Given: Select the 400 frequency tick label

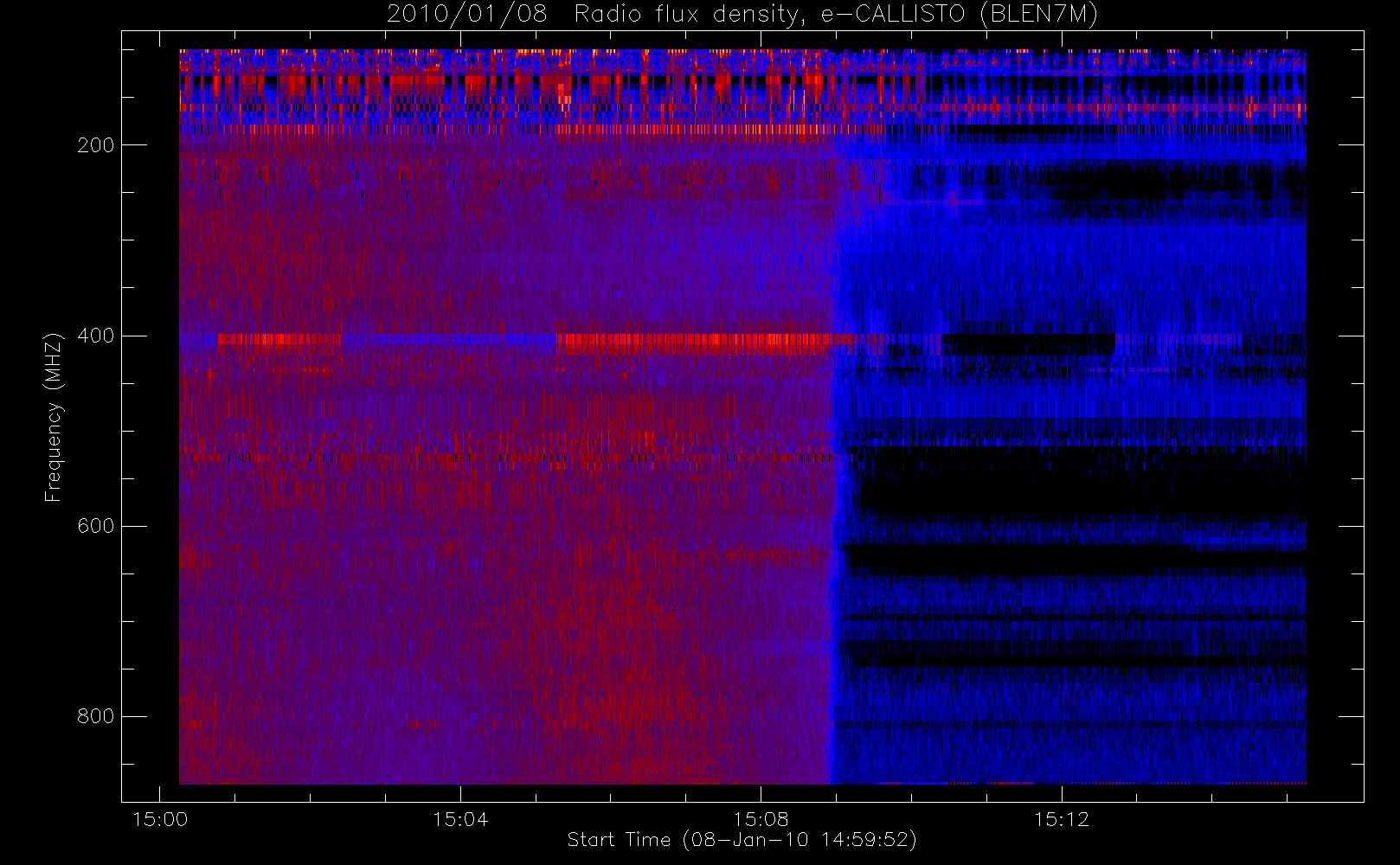Looking at the screenshot, I should tap(96, 336).
